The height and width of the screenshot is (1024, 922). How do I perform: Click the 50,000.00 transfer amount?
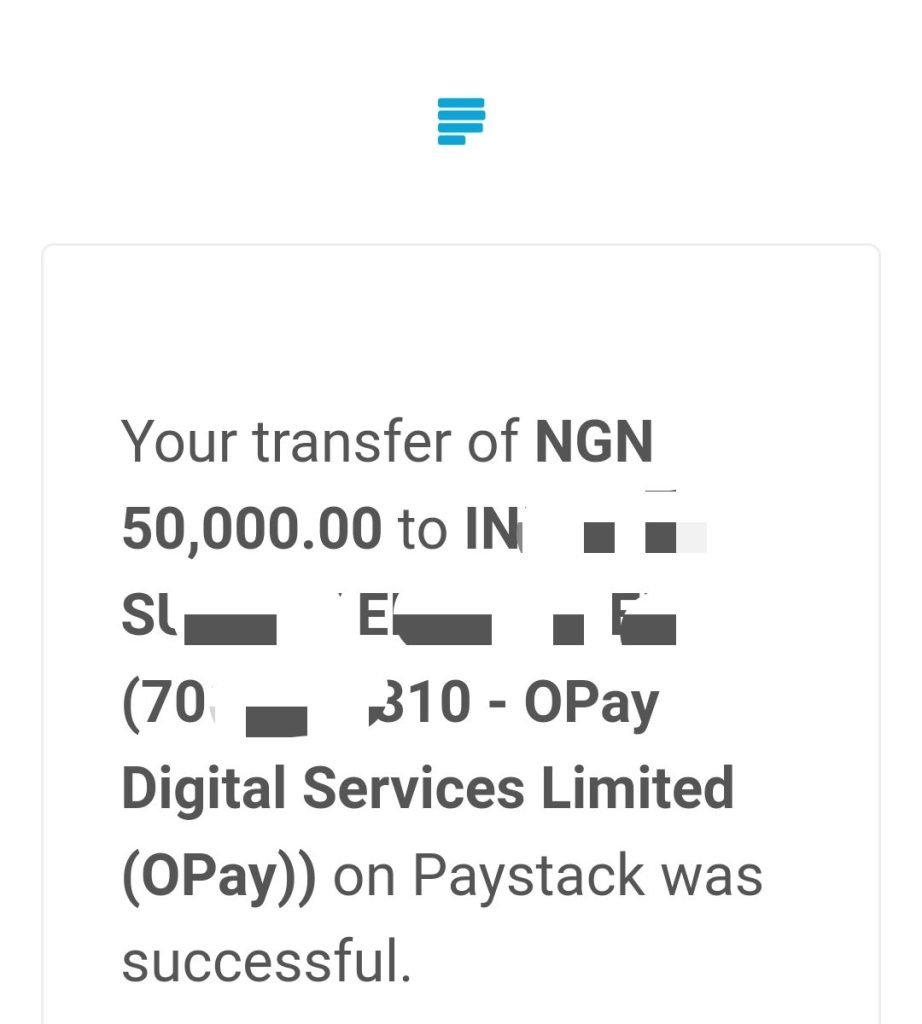tap(251, 528)
